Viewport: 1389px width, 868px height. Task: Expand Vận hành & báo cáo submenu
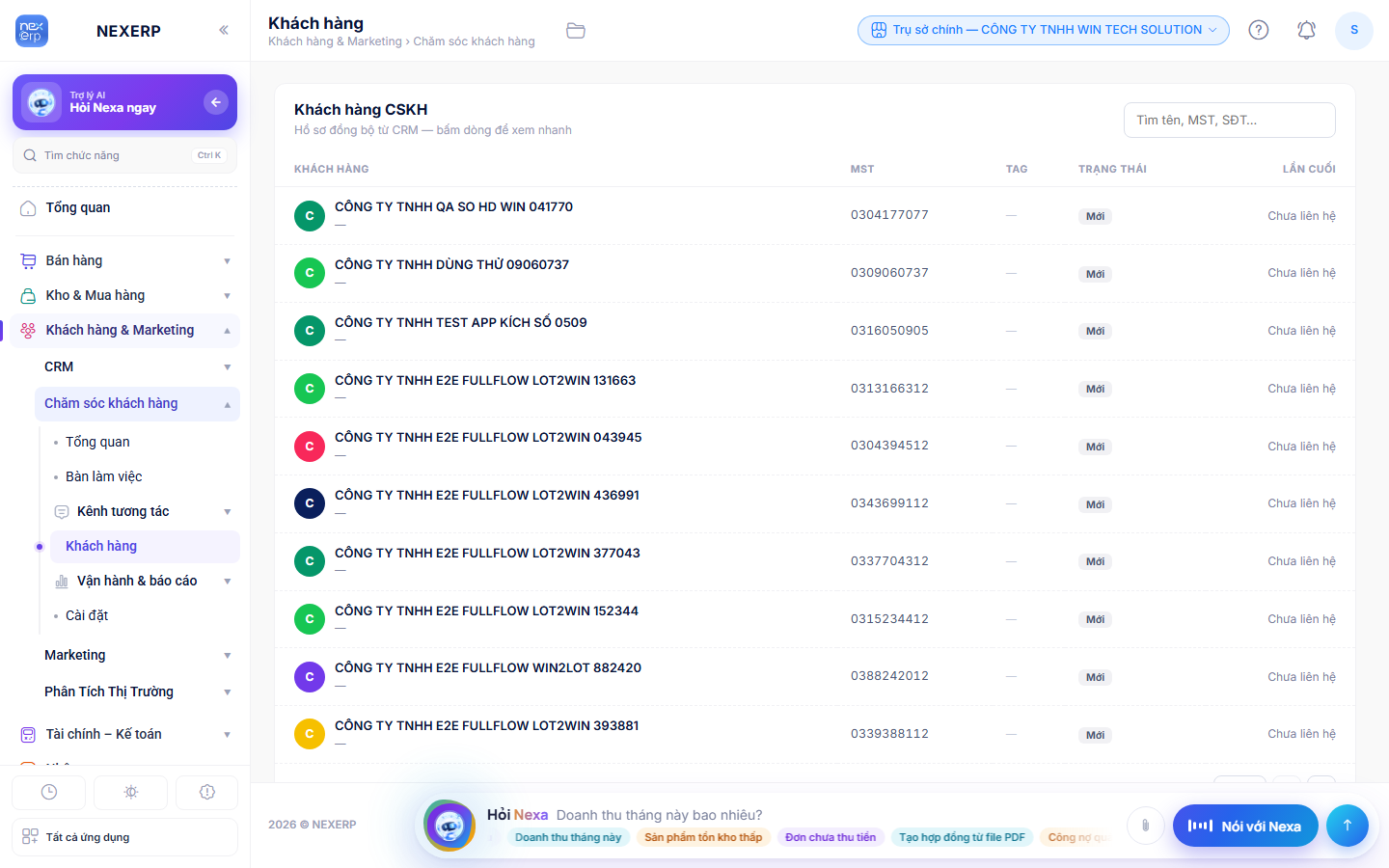click(145, 581)
